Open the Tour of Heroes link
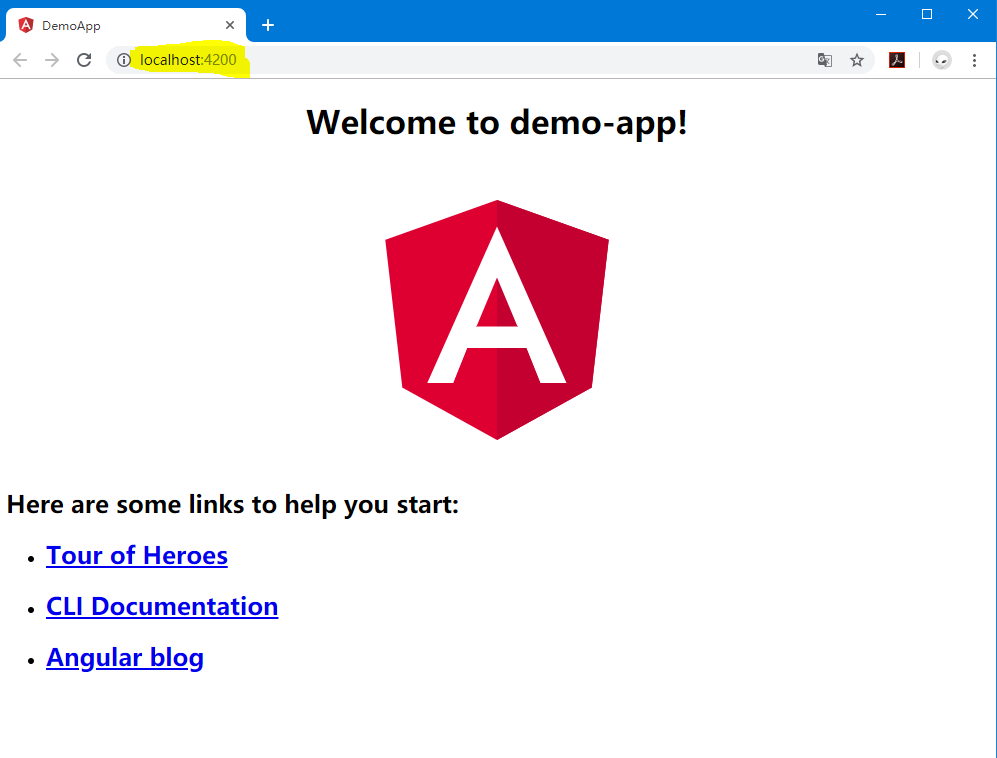This screenshot has height=758, width=997. [137, 556]
